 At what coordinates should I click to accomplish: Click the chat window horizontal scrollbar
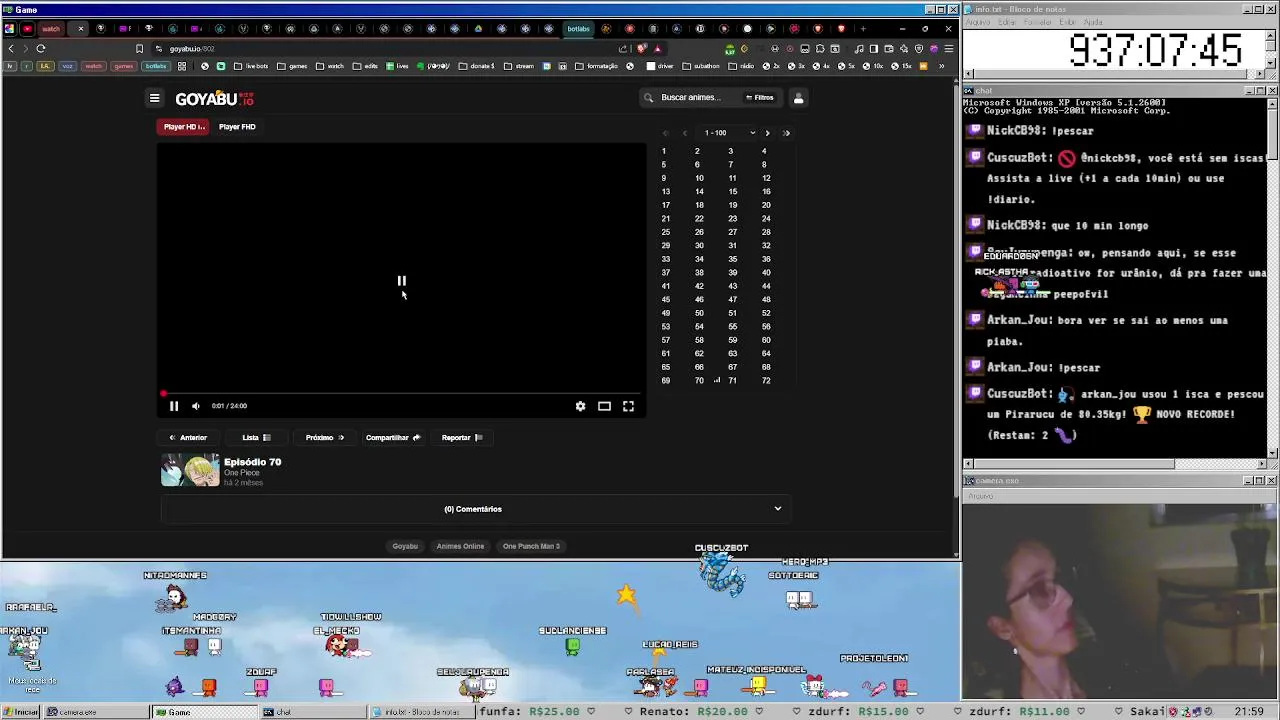1115,464
